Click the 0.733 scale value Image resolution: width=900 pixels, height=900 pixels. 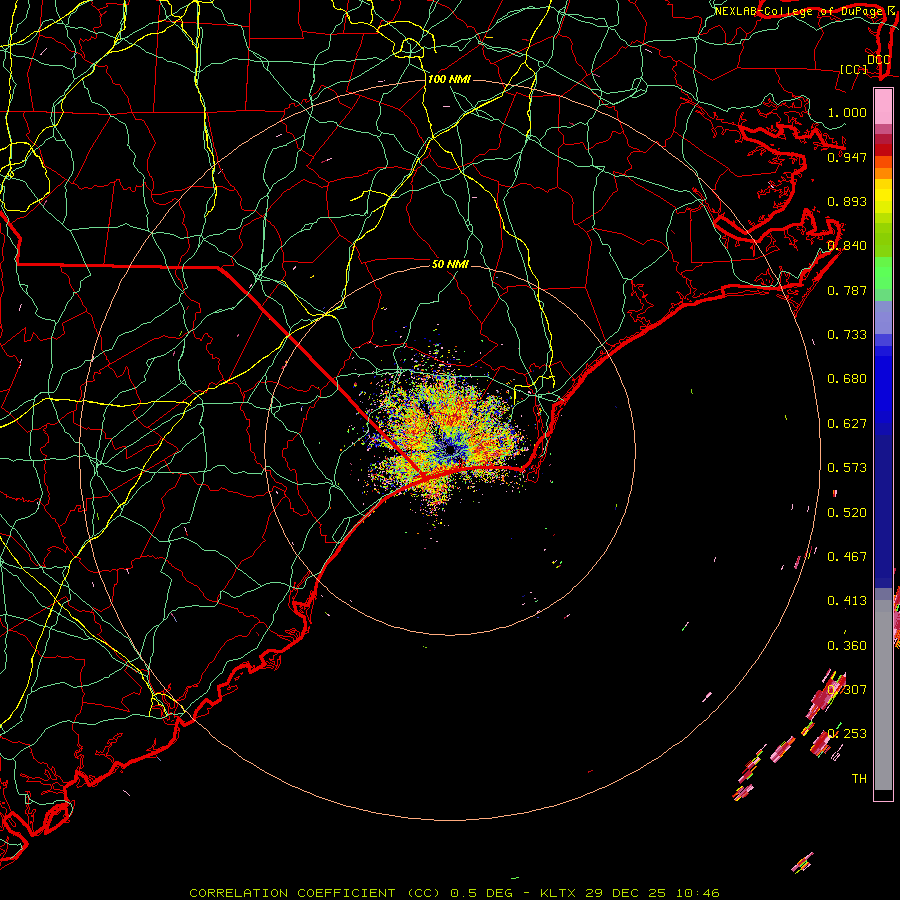847,335
